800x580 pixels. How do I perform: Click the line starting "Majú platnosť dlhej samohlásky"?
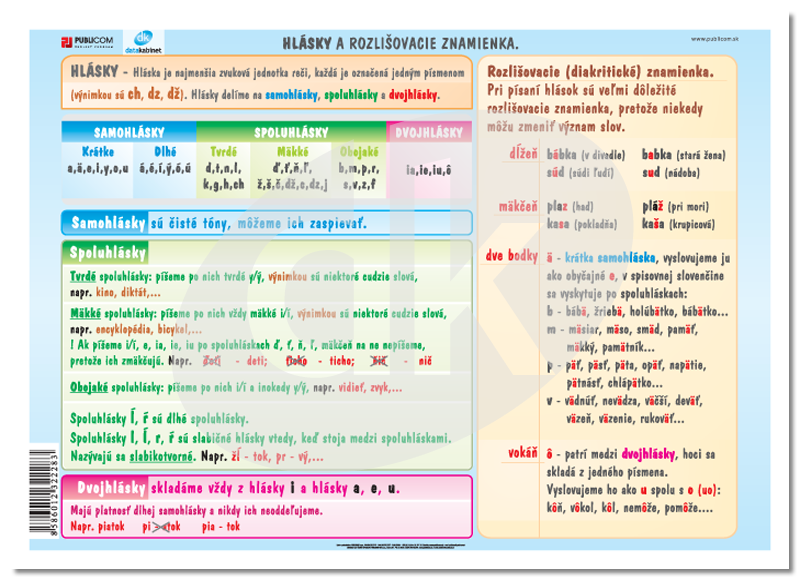coord(196,511)
